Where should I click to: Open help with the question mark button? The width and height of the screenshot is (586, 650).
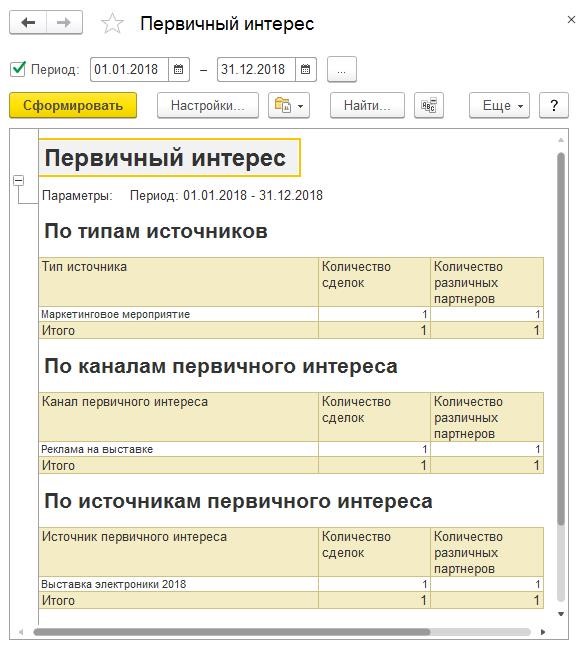tap(554, 105)
